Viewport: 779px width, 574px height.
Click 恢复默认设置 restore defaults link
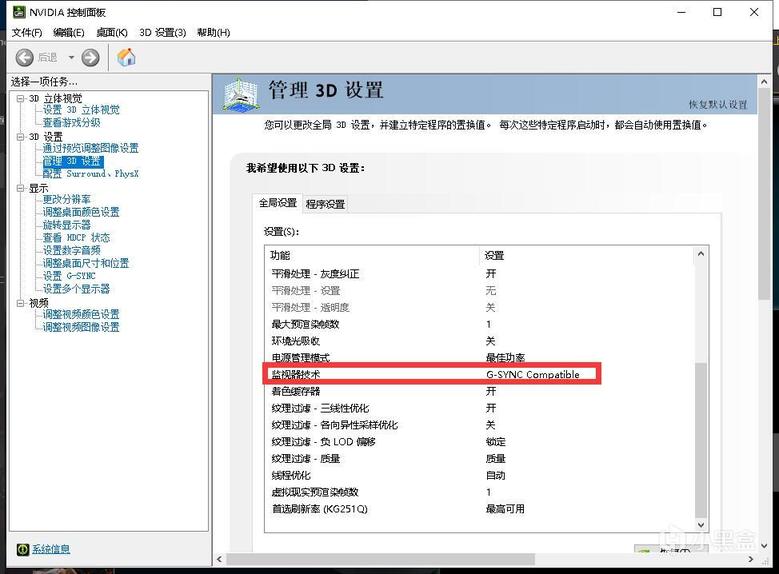click(x=717, y=105)
